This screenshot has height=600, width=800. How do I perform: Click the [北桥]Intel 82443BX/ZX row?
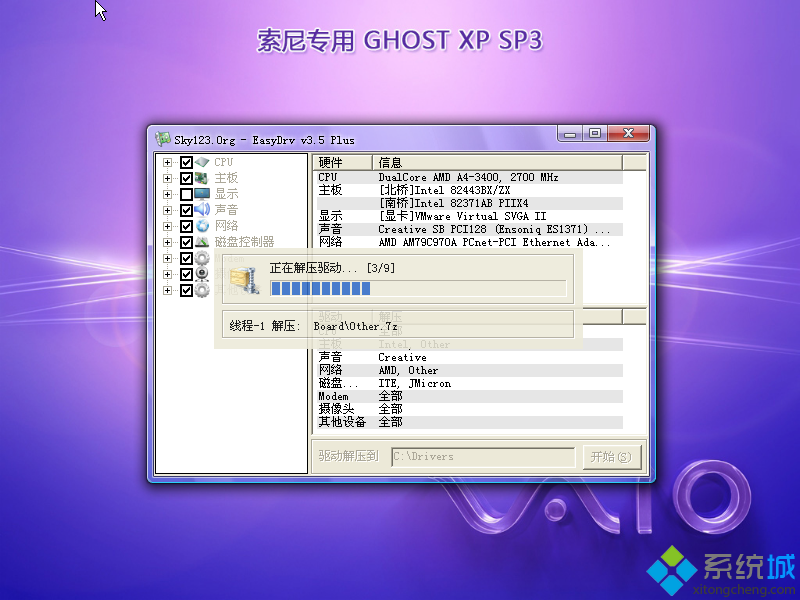point(468,190)
